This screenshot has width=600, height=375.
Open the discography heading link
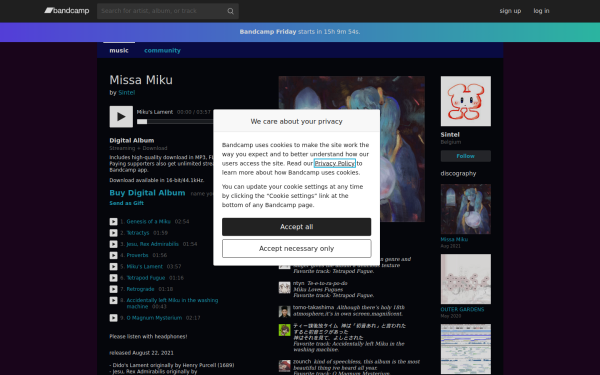click(458, 173)
